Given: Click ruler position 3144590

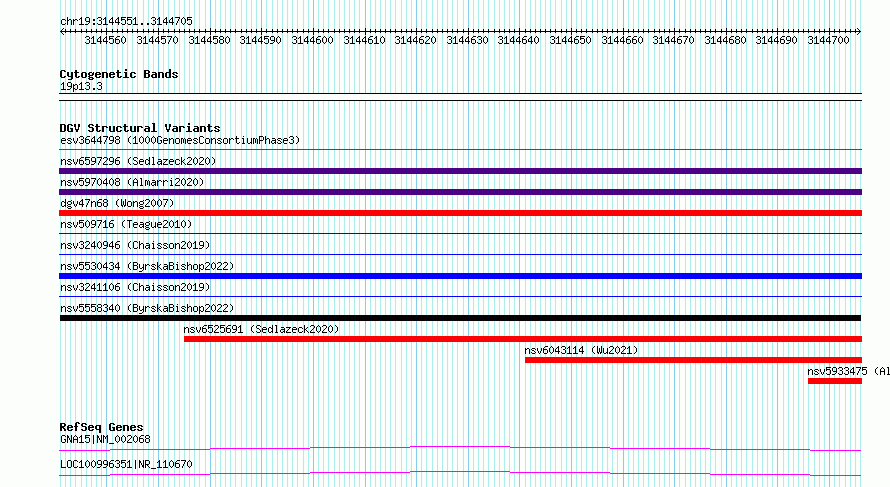Looking at the screenshot, I should point(261,40).
